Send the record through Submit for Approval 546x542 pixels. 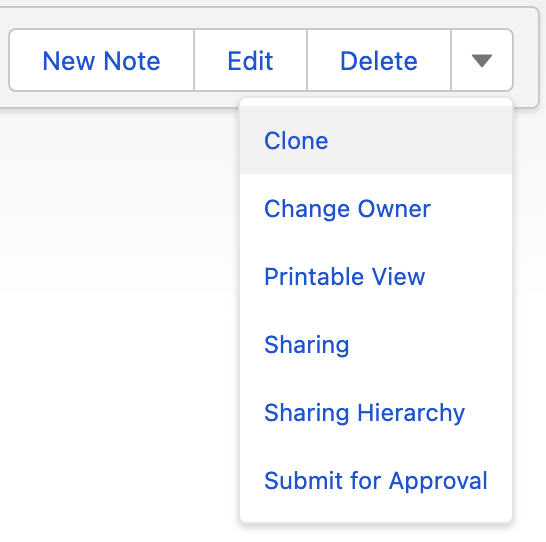(x=376, y=480)
